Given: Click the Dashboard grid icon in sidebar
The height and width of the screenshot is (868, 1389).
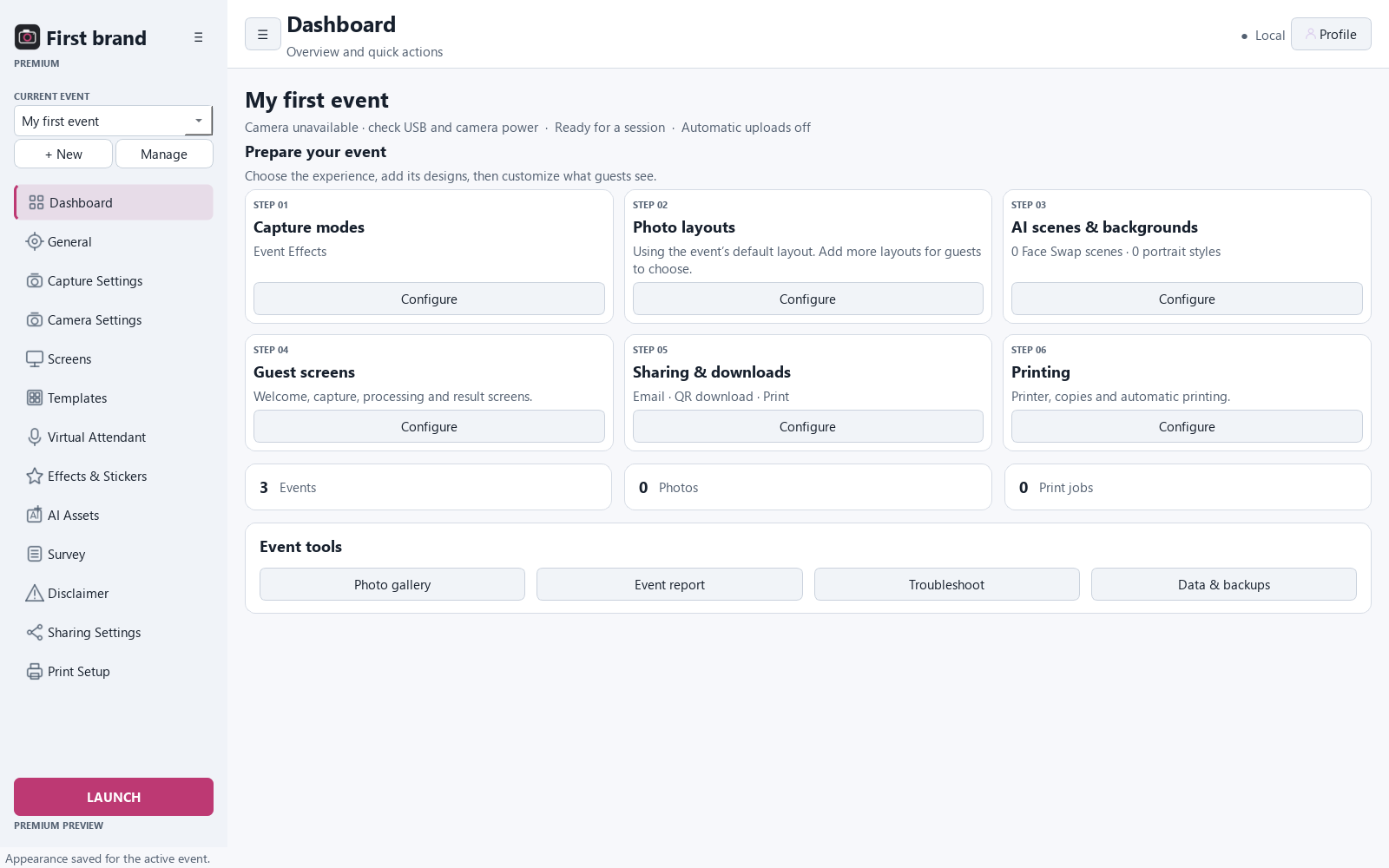Looking at the screenshot, I should click(36, 202).
